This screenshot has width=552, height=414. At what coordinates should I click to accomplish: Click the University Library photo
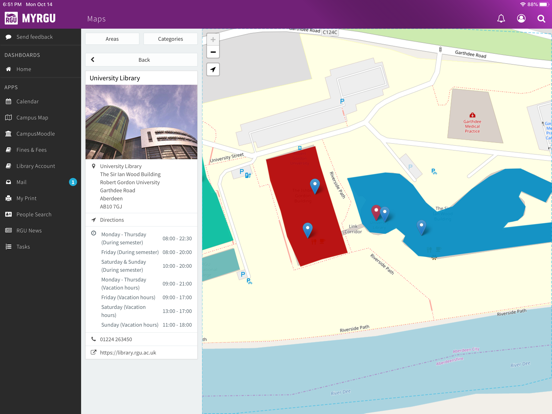[x=142, y=122]
